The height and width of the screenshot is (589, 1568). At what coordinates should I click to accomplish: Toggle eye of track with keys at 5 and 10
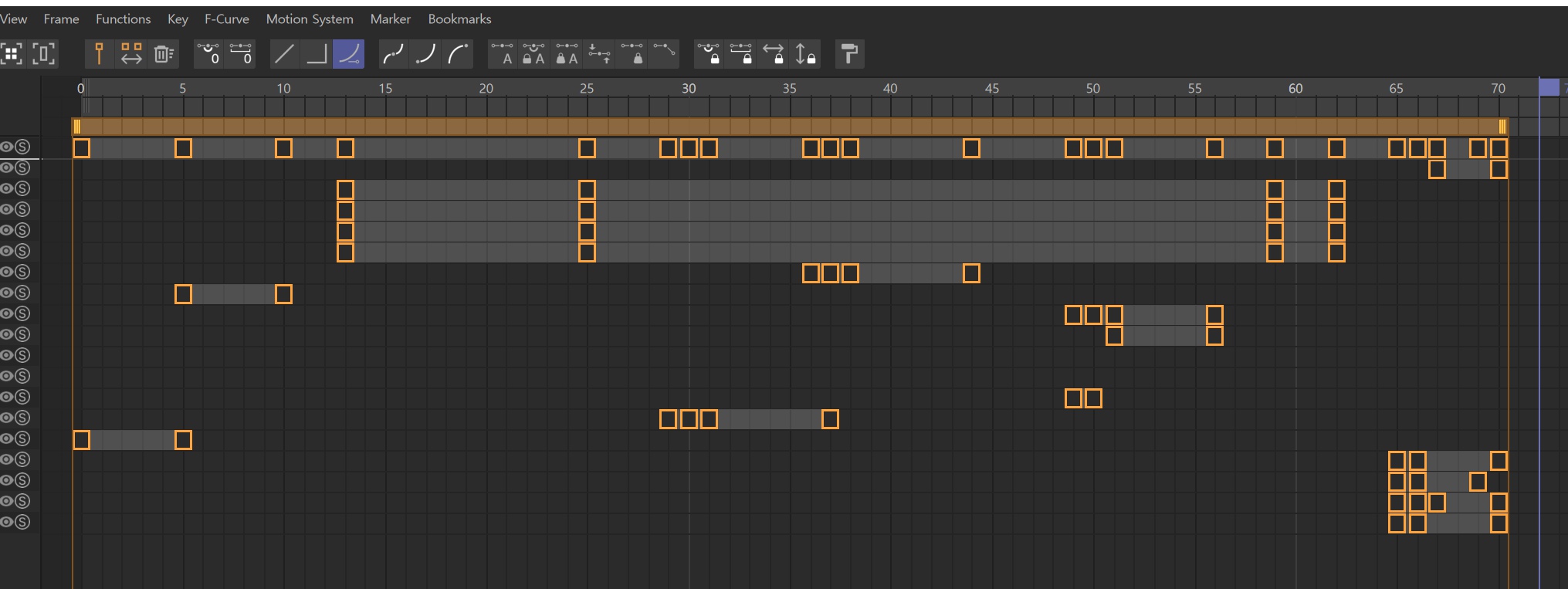point(7,293)
